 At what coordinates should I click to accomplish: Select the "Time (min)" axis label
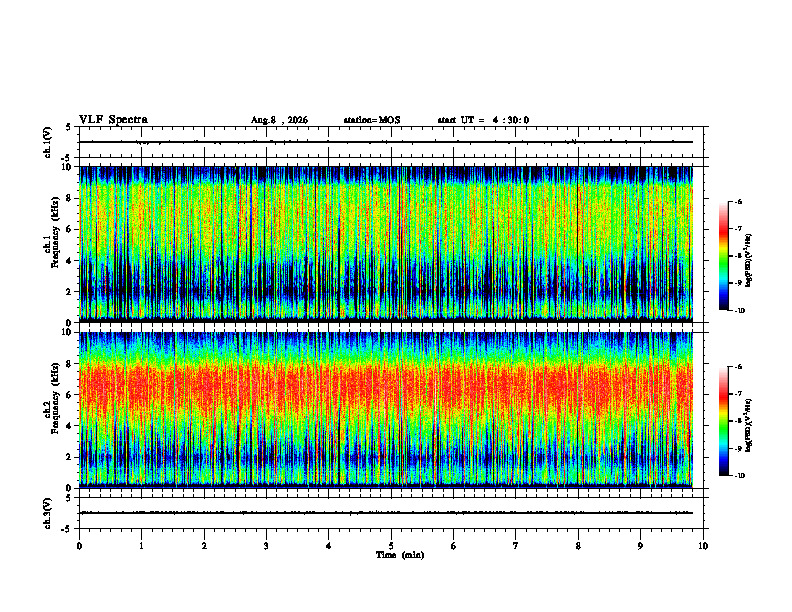tap(400, 555)
